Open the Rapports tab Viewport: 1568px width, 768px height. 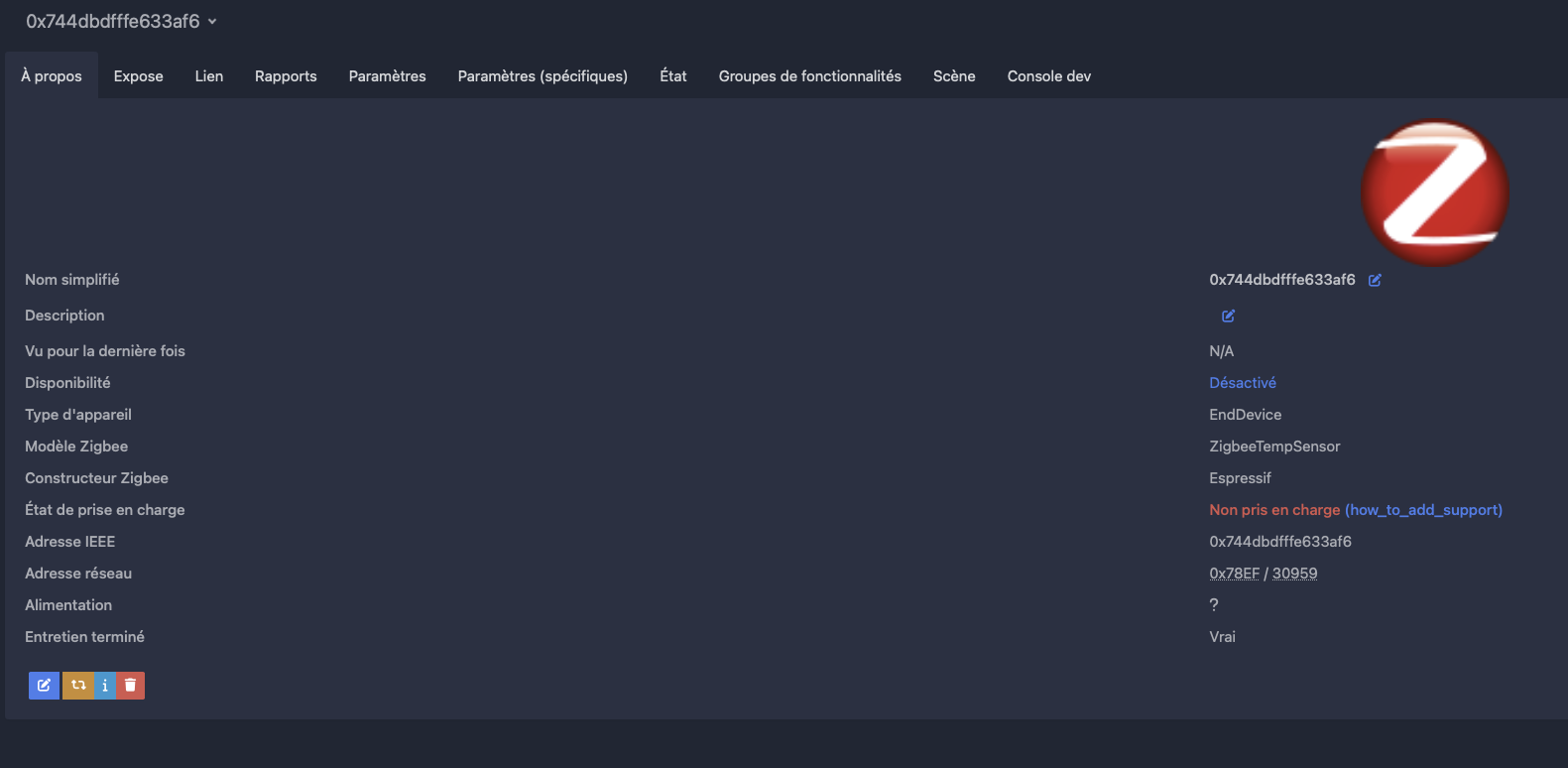pos(286,76)
